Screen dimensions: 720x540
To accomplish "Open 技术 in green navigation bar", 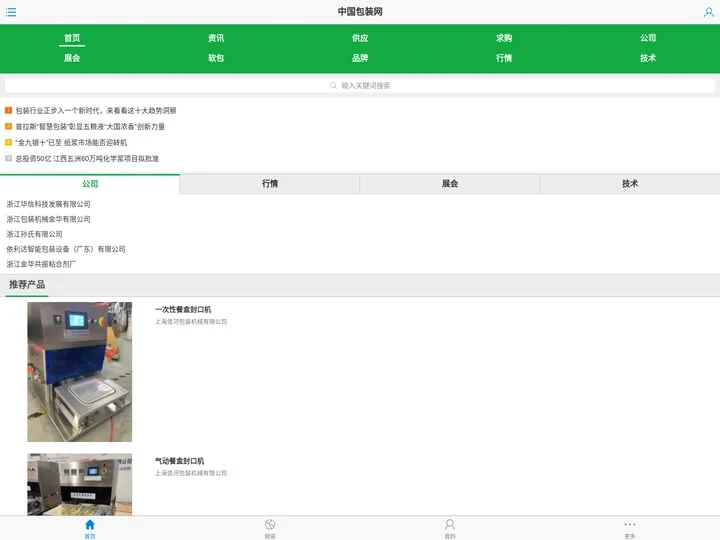I will pos(648,58).
